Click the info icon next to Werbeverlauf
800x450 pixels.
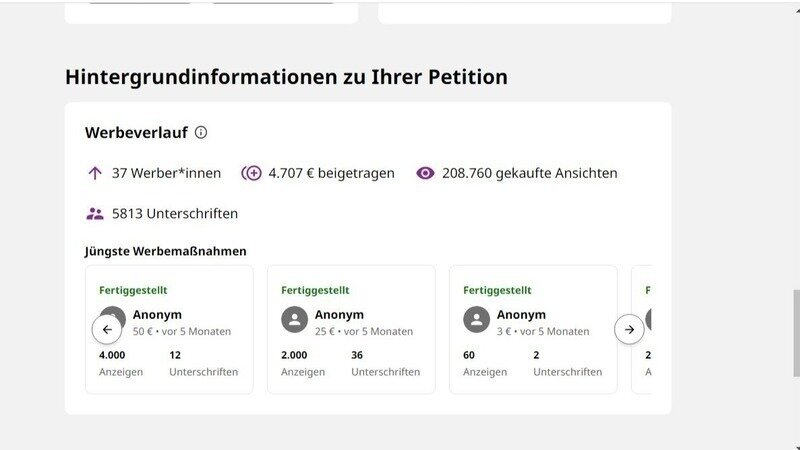tap(201, 132)
